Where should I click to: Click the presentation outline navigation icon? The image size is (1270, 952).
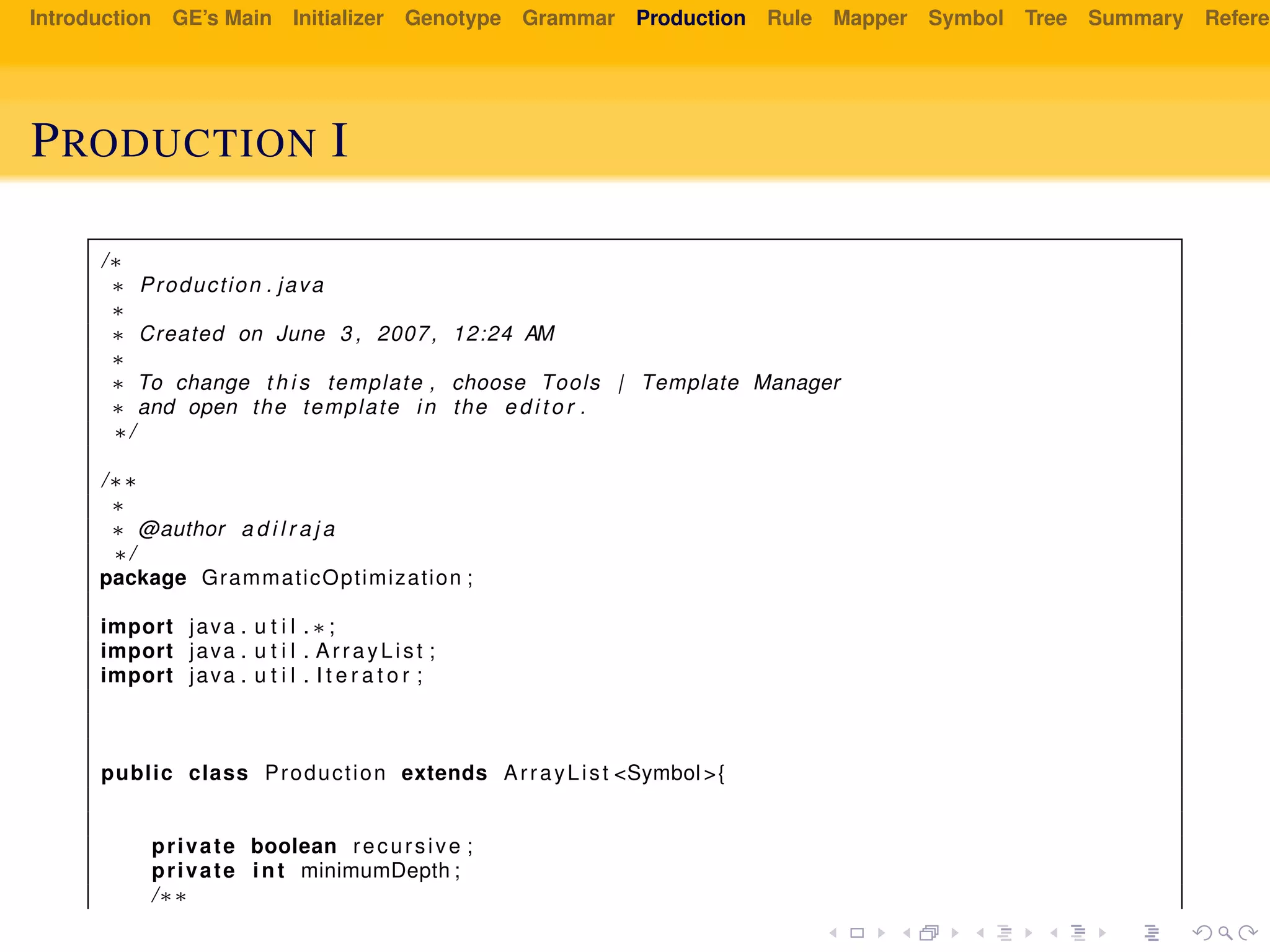point(1152,933)
